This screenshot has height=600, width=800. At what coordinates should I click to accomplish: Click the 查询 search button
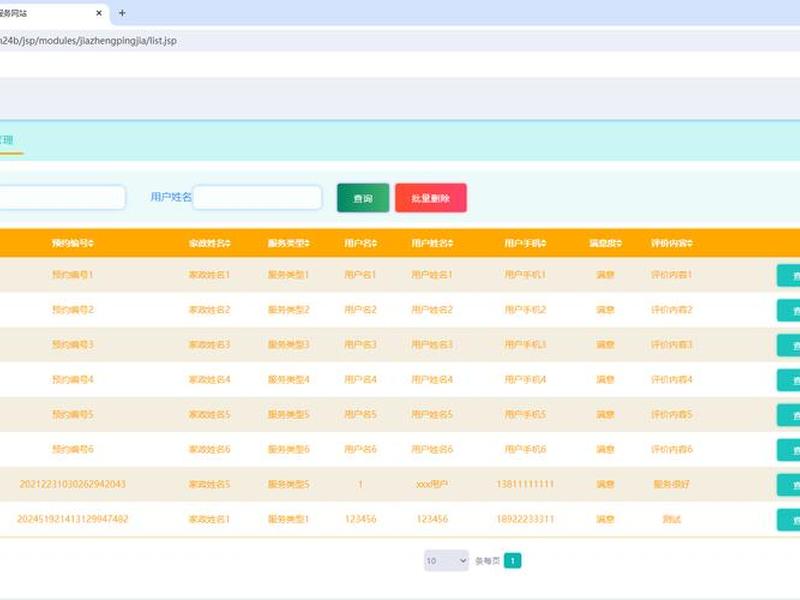pos(363,198)
